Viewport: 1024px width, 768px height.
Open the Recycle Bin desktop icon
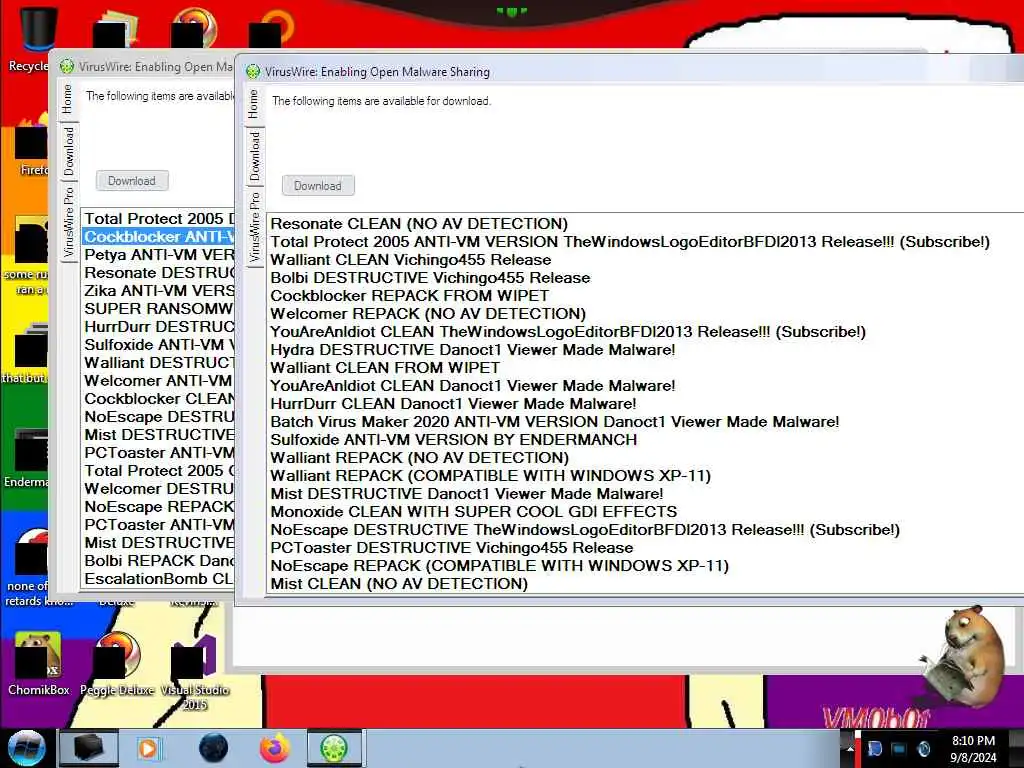tap(33, 38)
